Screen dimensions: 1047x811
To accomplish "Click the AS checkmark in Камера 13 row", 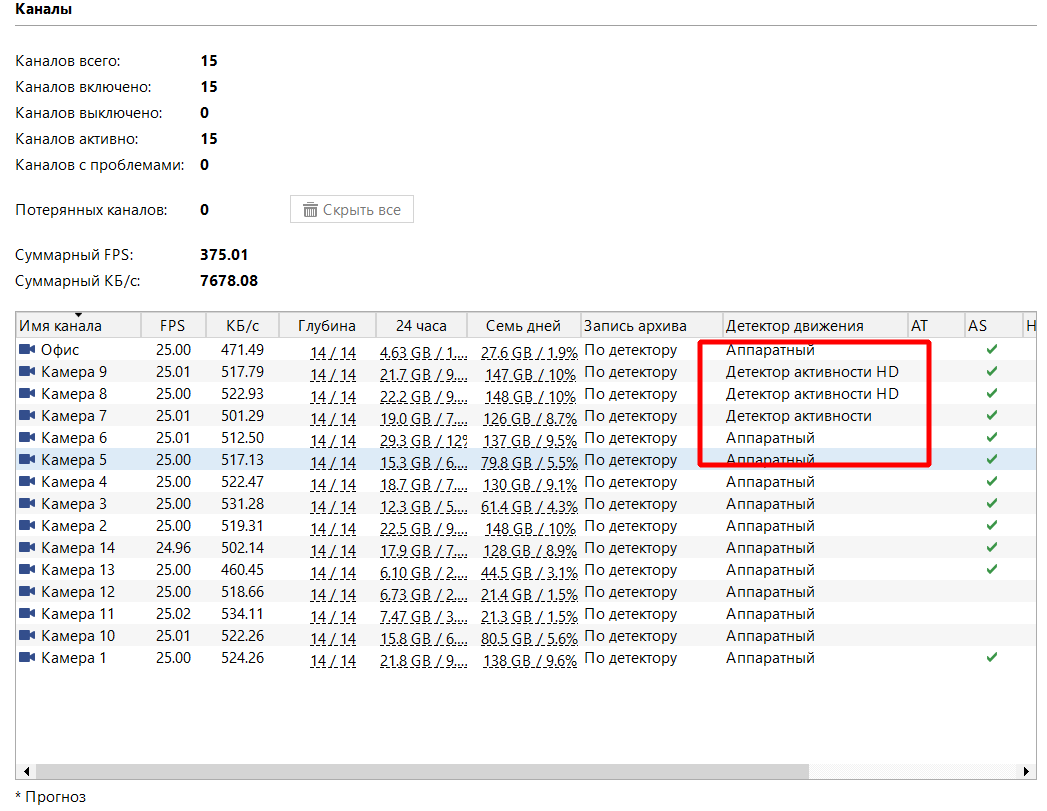I will [991, 570].
